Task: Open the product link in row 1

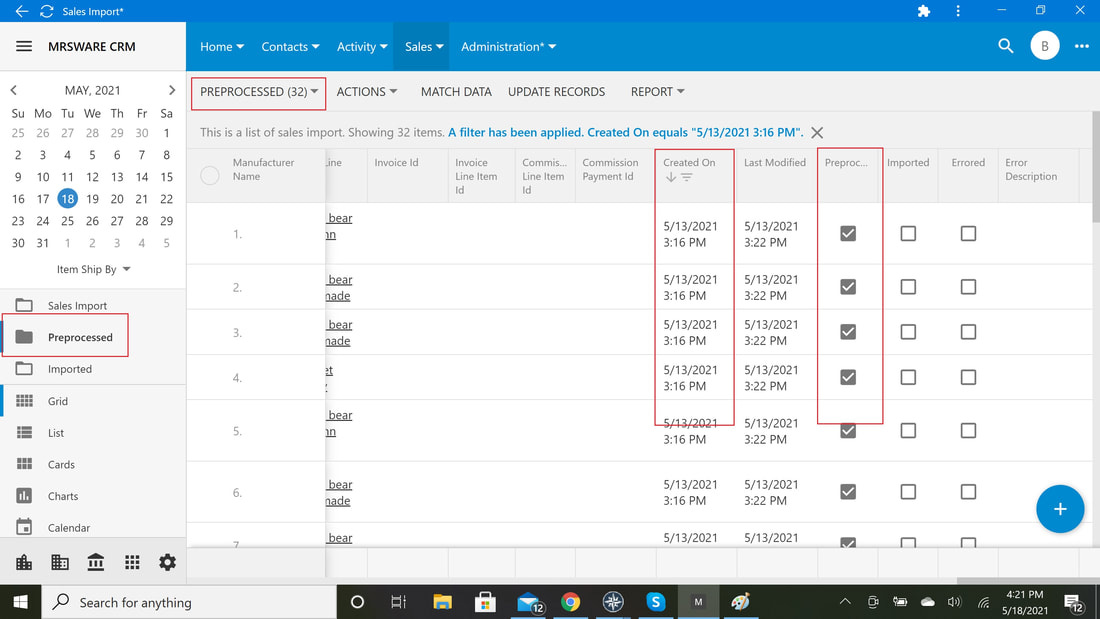Action: click(340, 226)
